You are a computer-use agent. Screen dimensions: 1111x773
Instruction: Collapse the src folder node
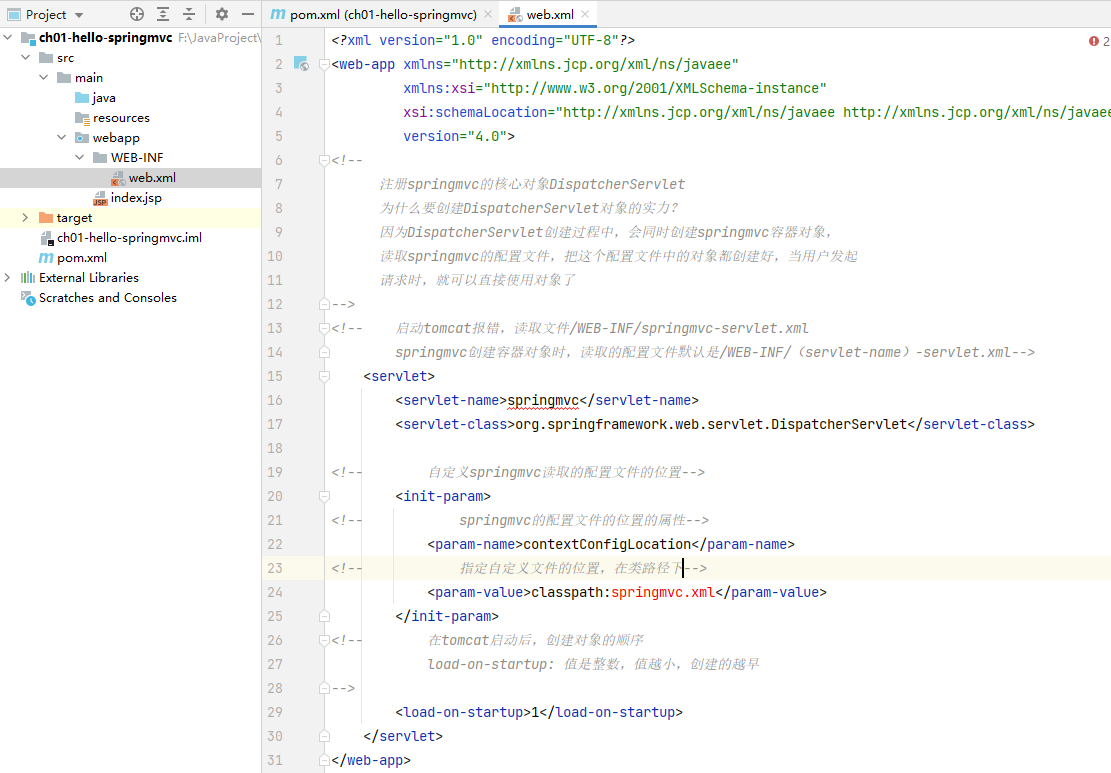26,57
